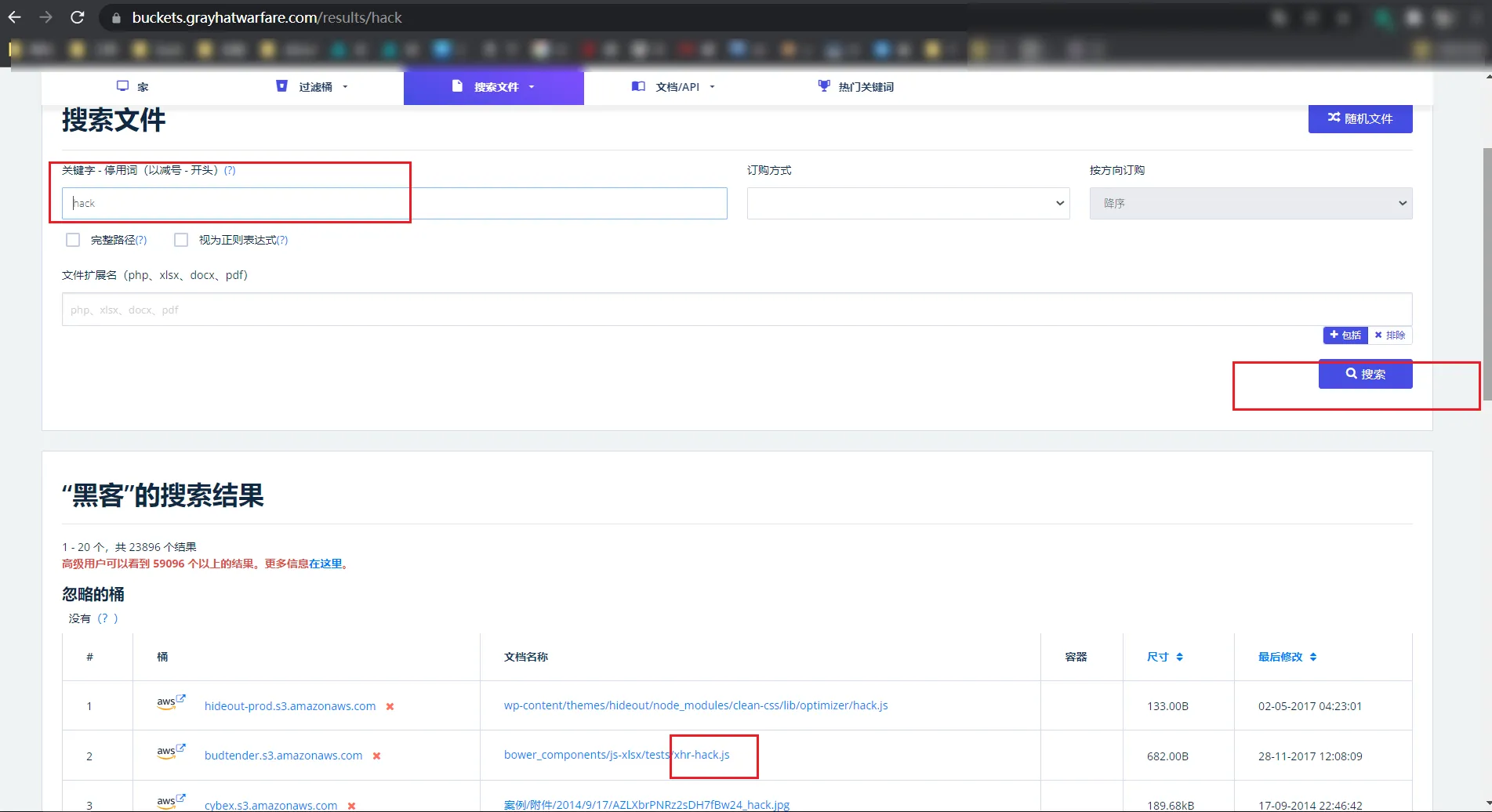Image resolution: width=1492 pixels, height=812 pixels.
Task: Click the 排除 exclude button
Action: pyautogui.click(x=1390, y=335)
